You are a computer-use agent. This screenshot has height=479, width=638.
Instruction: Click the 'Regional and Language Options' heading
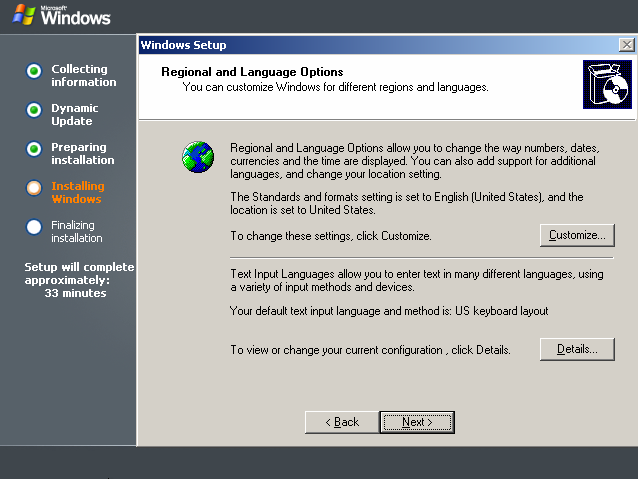(x=252, y=72)
